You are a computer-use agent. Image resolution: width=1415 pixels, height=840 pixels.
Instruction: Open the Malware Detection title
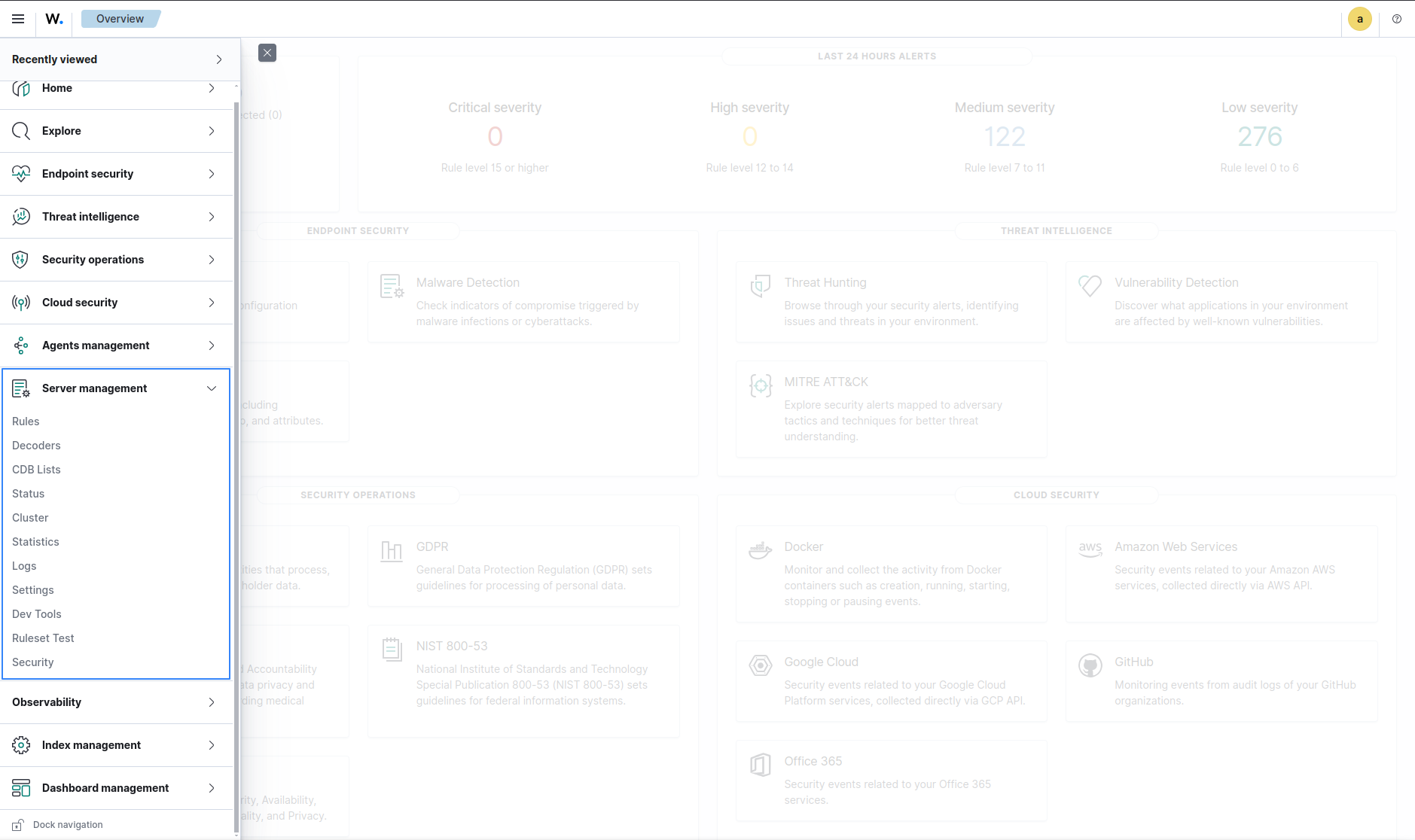[468, 283]
